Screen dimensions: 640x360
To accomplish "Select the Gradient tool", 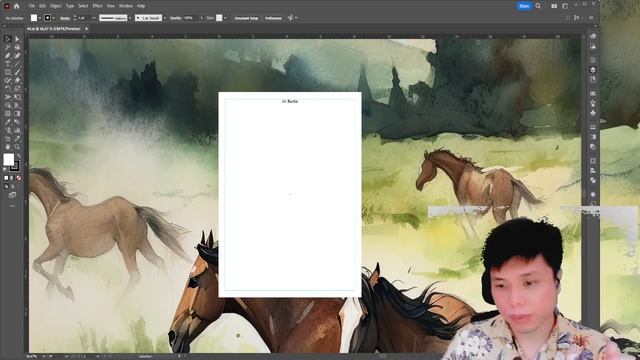I will pos(17,113).
